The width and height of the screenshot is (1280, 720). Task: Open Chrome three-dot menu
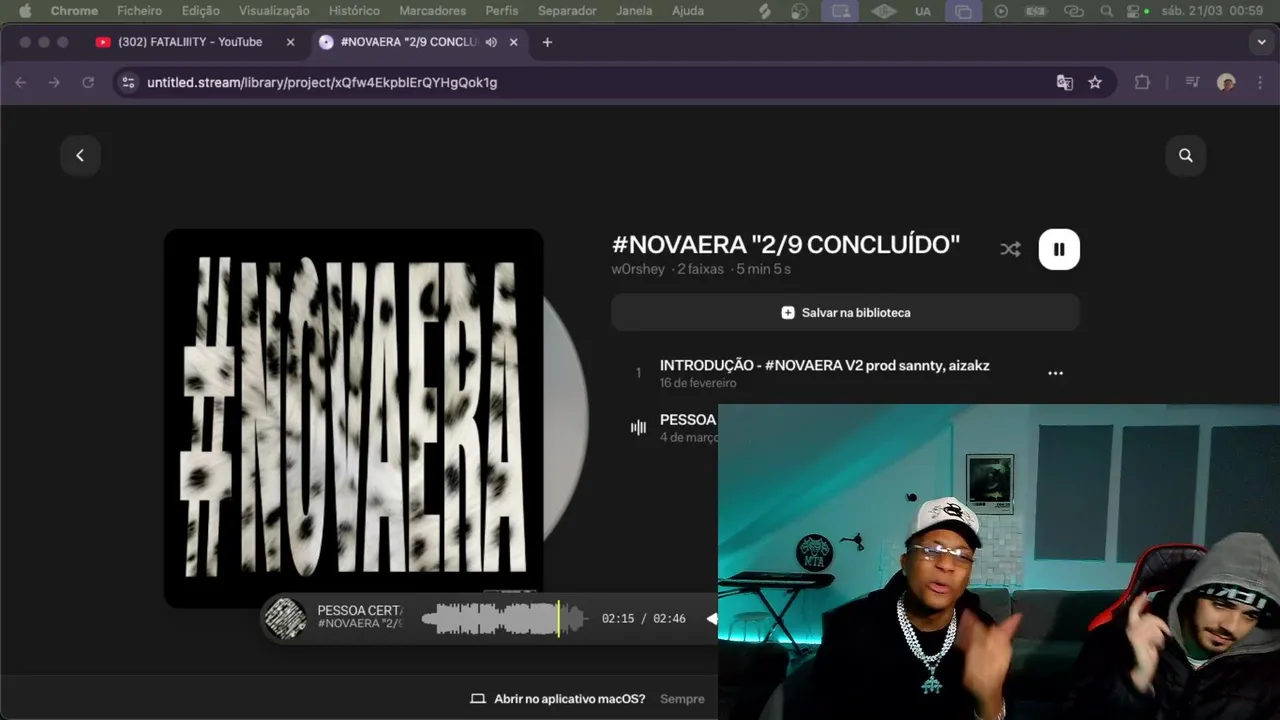point(1260,82)
